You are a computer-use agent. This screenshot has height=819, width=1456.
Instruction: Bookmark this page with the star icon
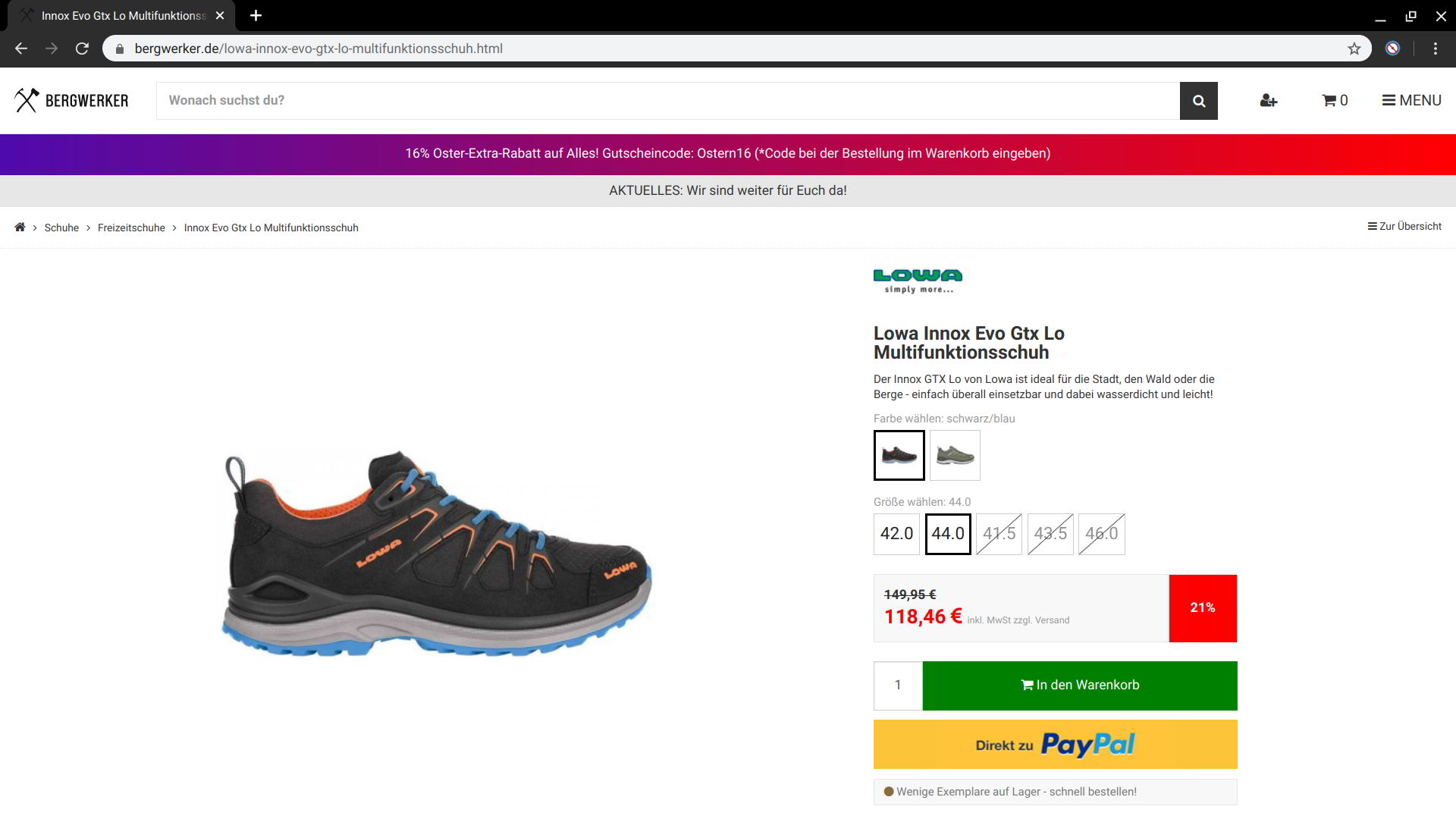pyautogui.click(x=1354, y=49)
